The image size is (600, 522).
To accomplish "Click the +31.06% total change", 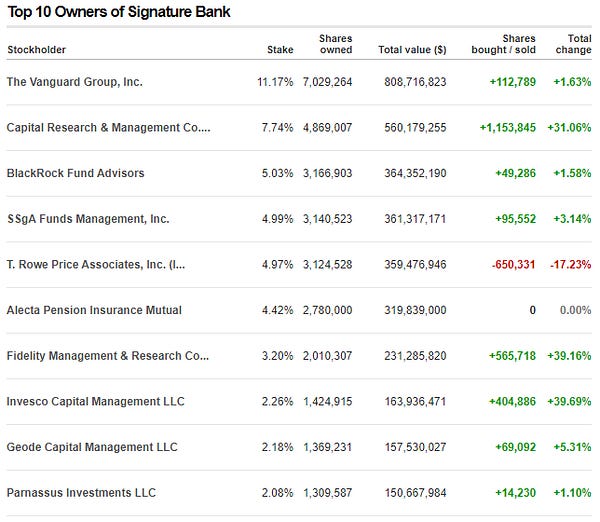I will coord(569,127).
